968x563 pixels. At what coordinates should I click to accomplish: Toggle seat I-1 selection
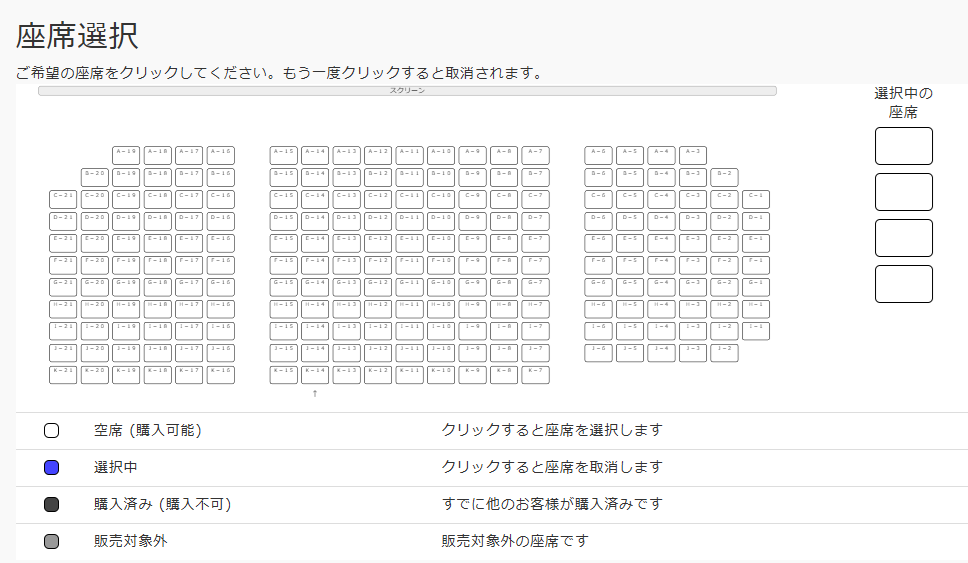click(757, 330)
